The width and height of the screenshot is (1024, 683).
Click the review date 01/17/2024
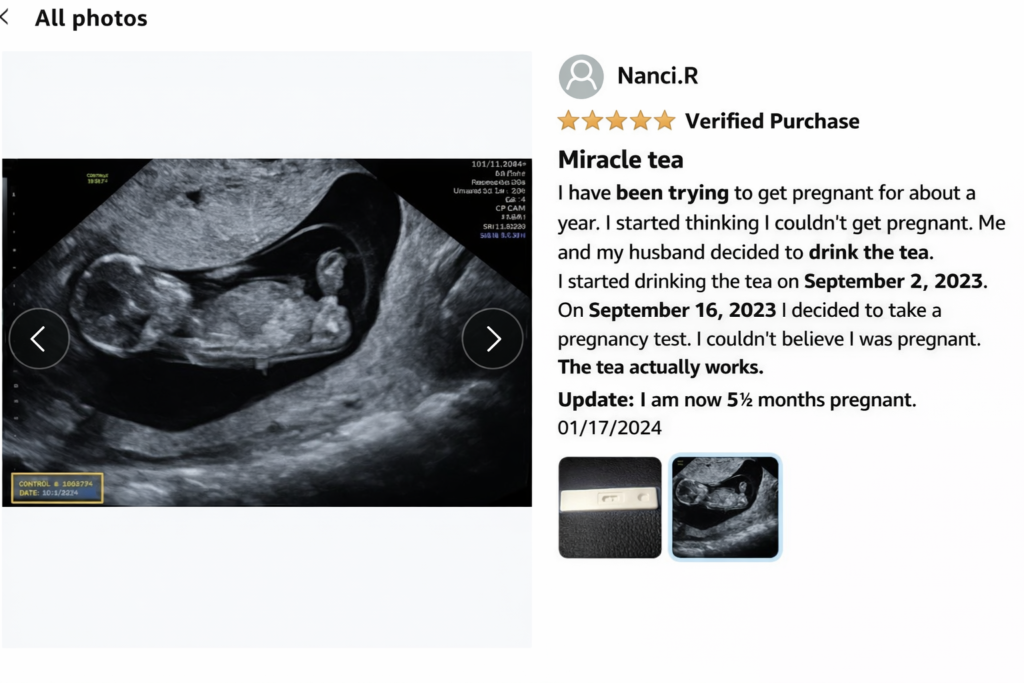pos(610,428)
